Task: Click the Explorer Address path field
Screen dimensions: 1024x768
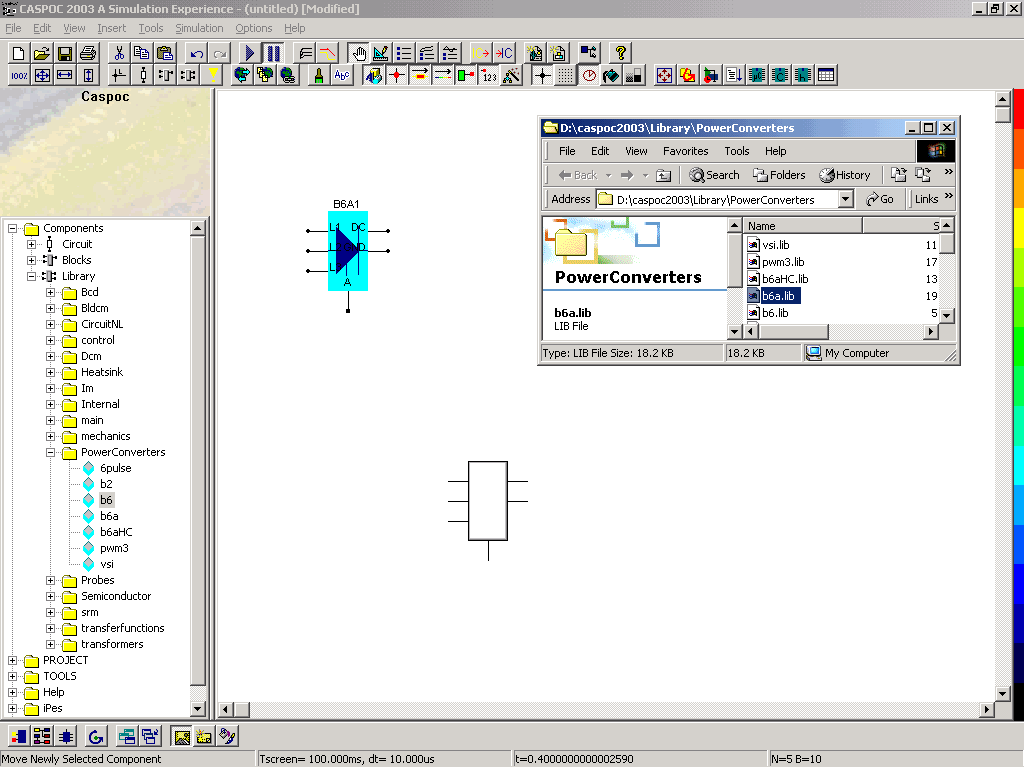Action: (717, 199)
